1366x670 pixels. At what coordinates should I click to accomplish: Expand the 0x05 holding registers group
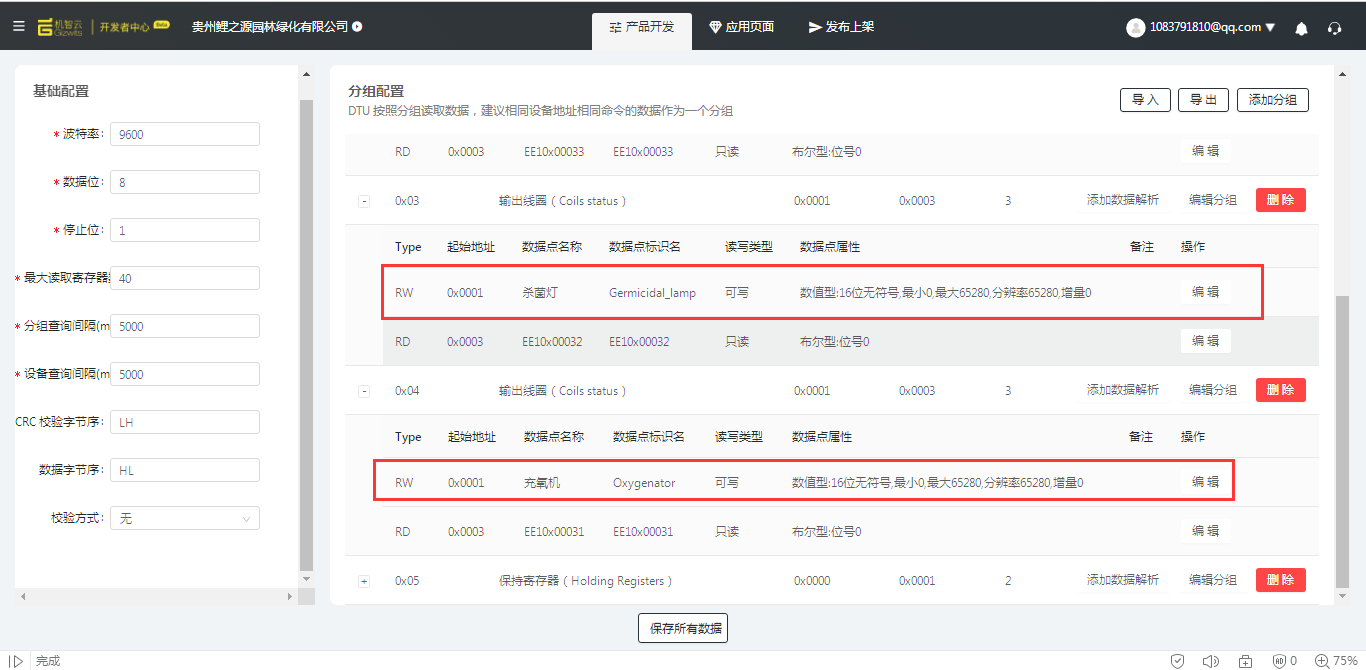364,581
